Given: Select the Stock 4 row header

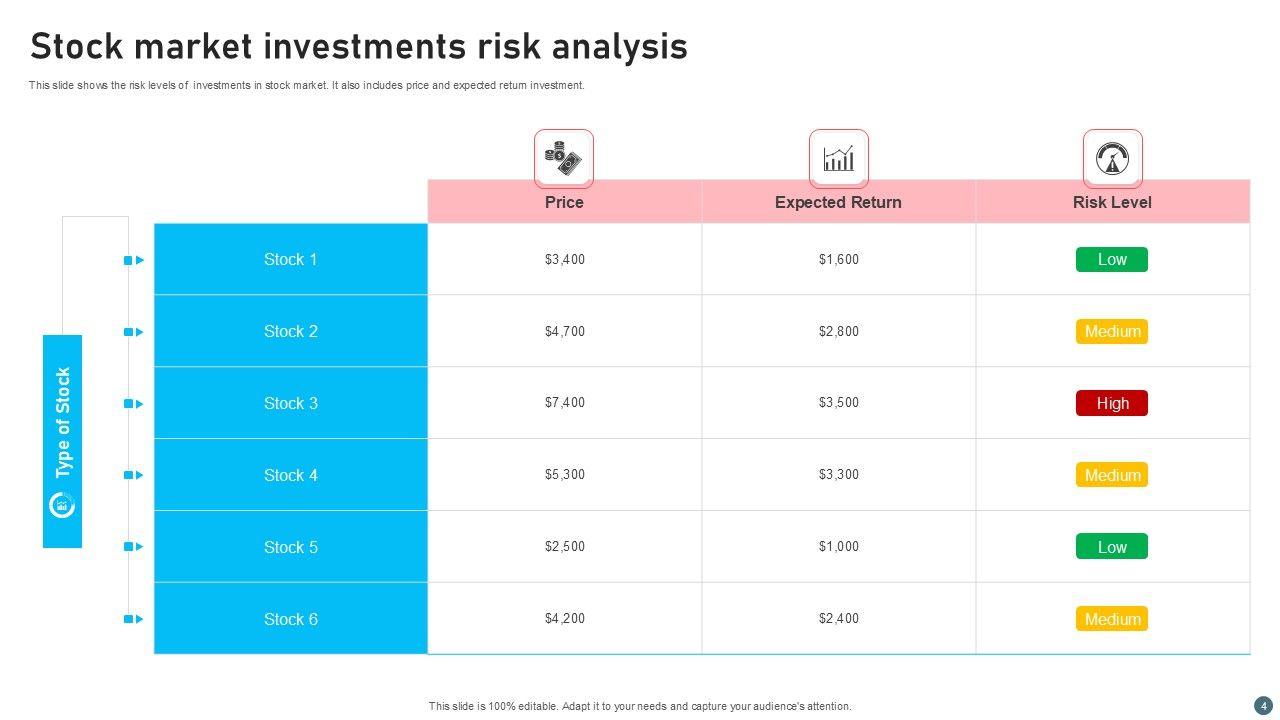Looking at the screenshot, I should tap(291, 475).
